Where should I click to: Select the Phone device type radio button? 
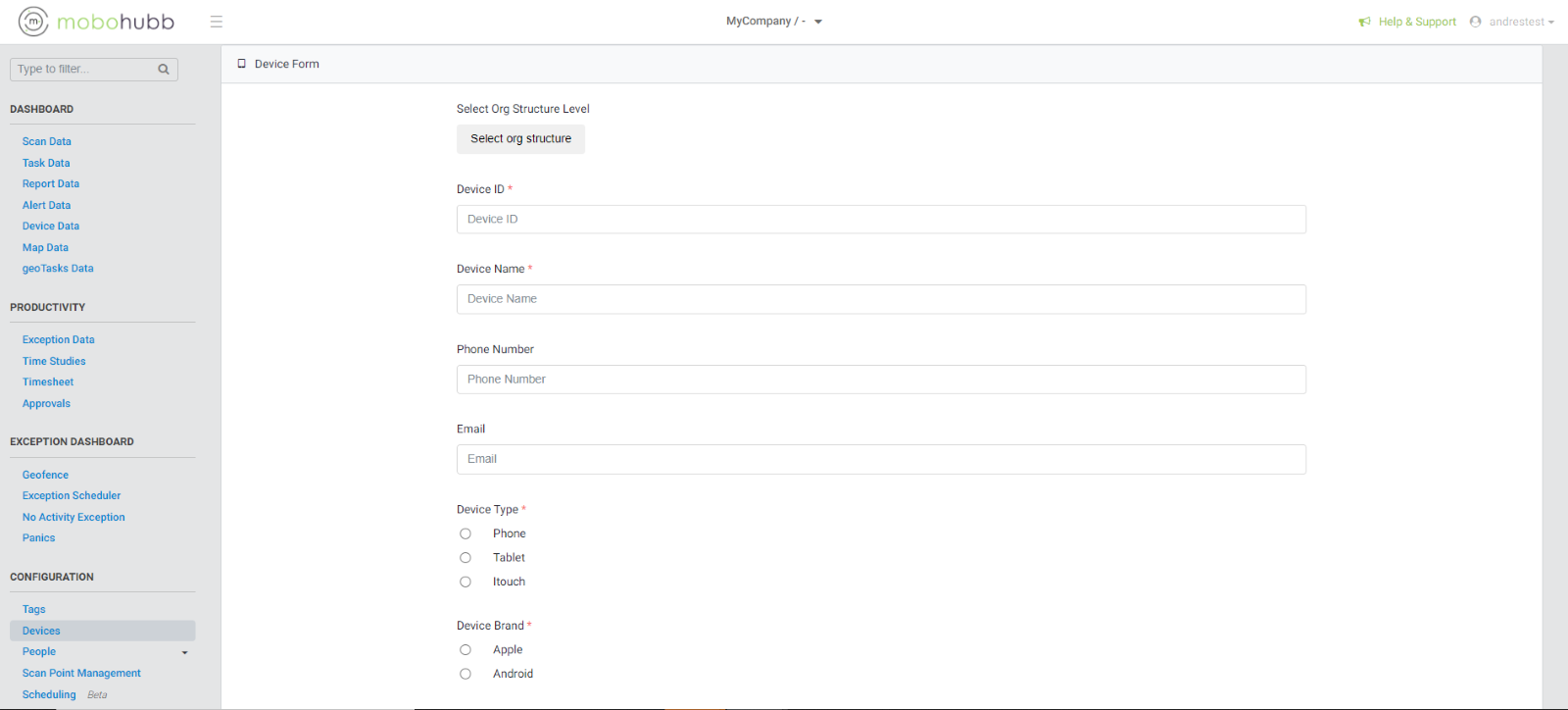(x=465, y=533)
